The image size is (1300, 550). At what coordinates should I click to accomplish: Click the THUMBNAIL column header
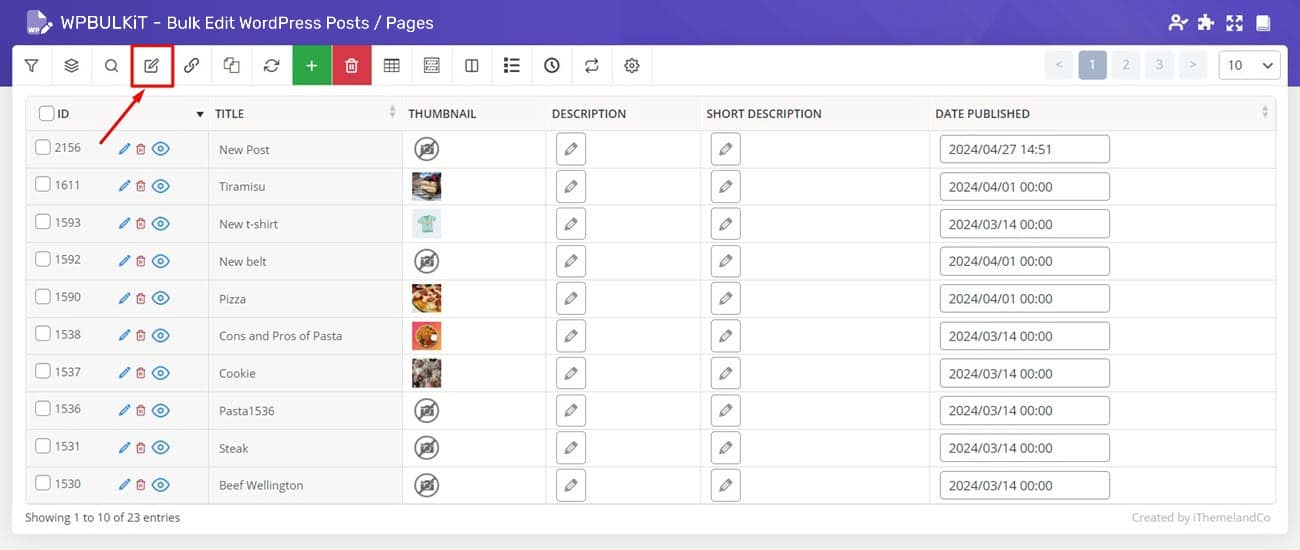tap(442, 114)
